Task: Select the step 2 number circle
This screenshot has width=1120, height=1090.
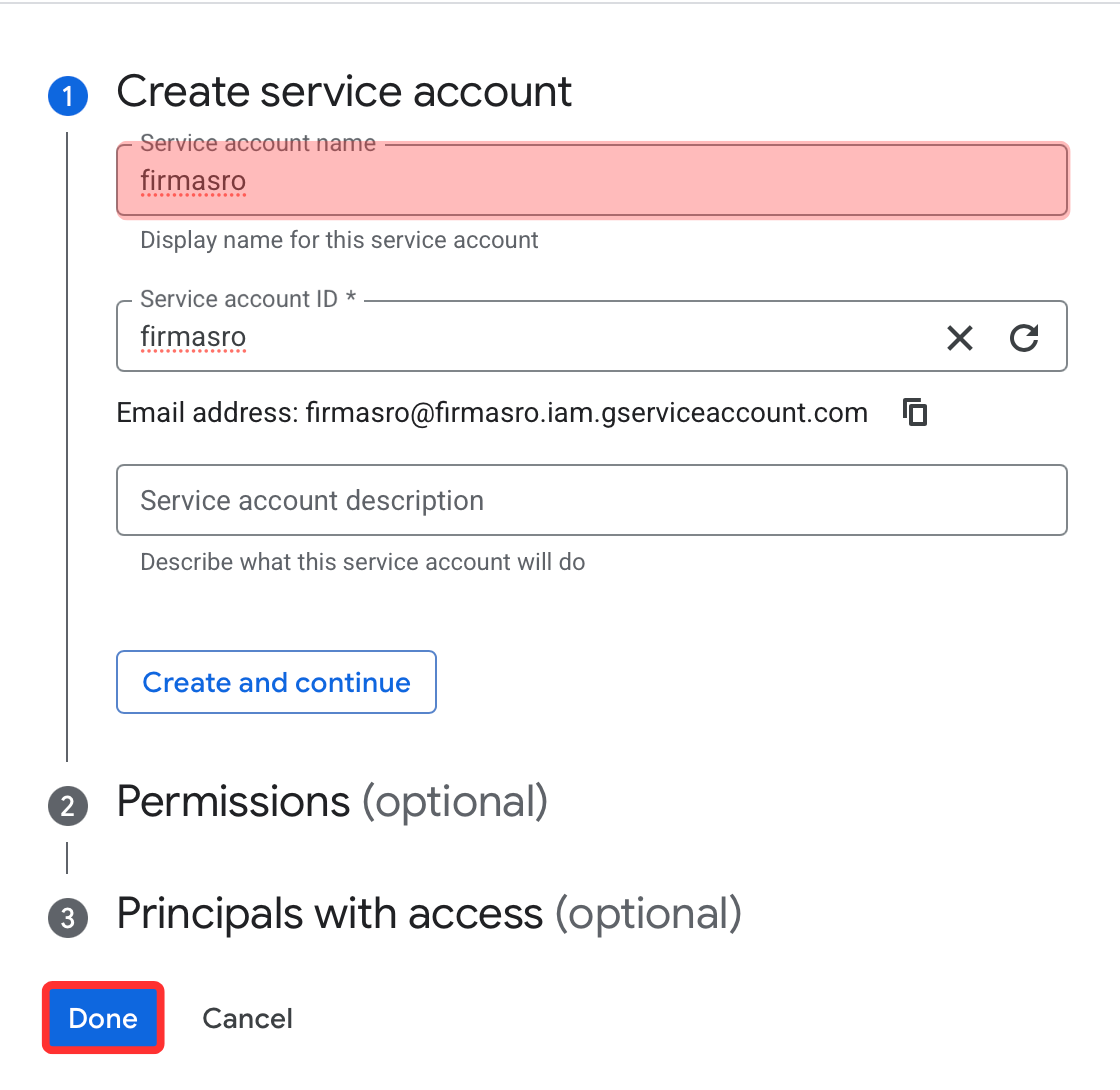Action: tap(68, 806)
